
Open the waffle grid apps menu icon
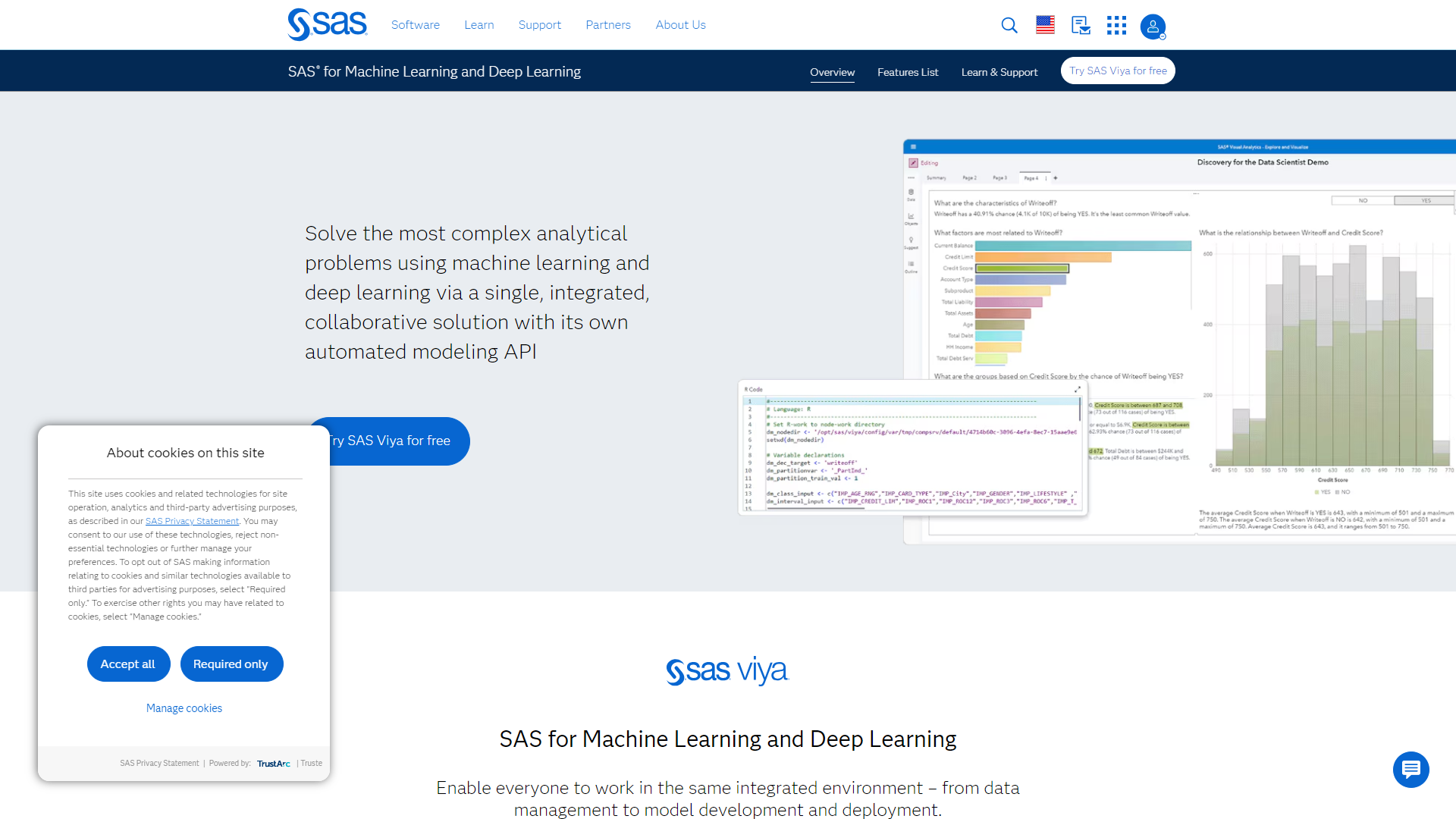point(1116,25)
